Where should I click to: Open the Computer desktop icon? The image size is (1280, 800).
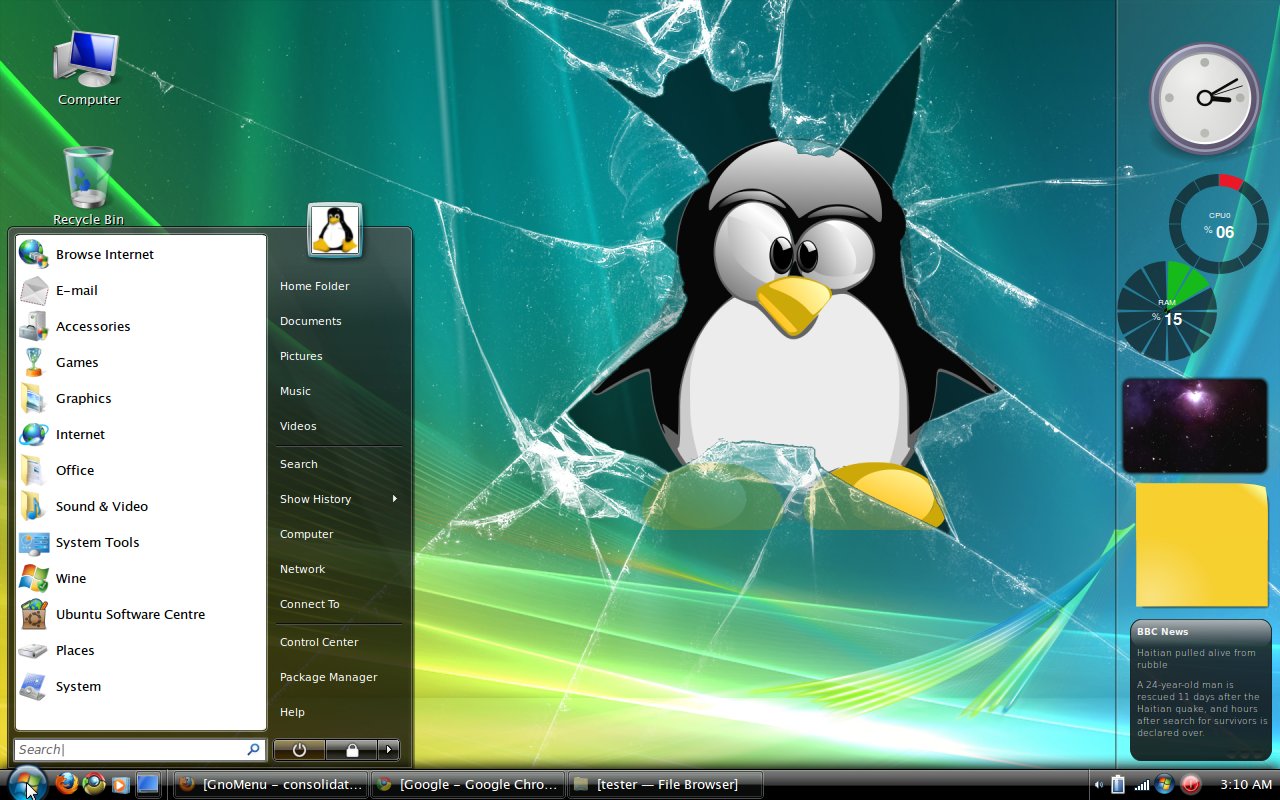[87, 68]
